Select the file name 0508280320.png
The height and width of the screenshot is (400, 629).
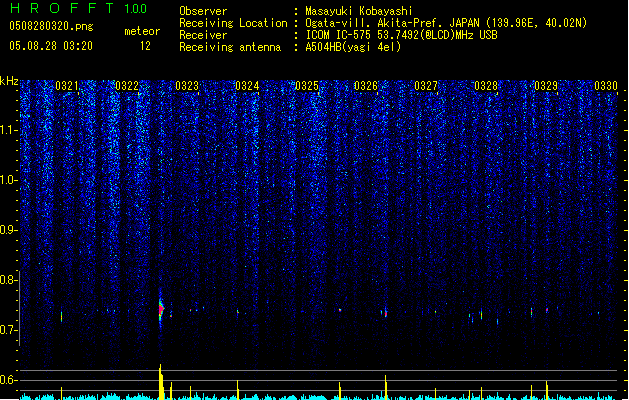(51, 26)
